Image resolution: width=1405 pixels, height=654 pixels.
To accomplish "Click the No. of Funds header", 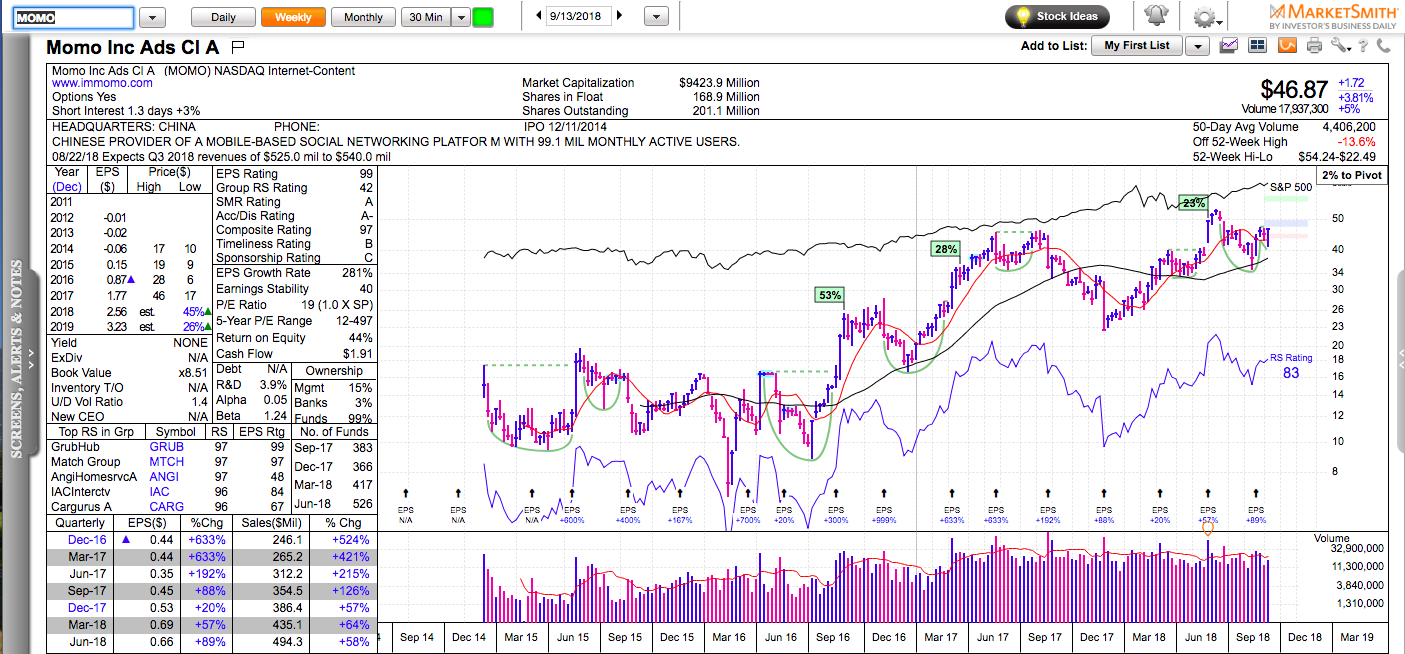I will click(334, 432).
